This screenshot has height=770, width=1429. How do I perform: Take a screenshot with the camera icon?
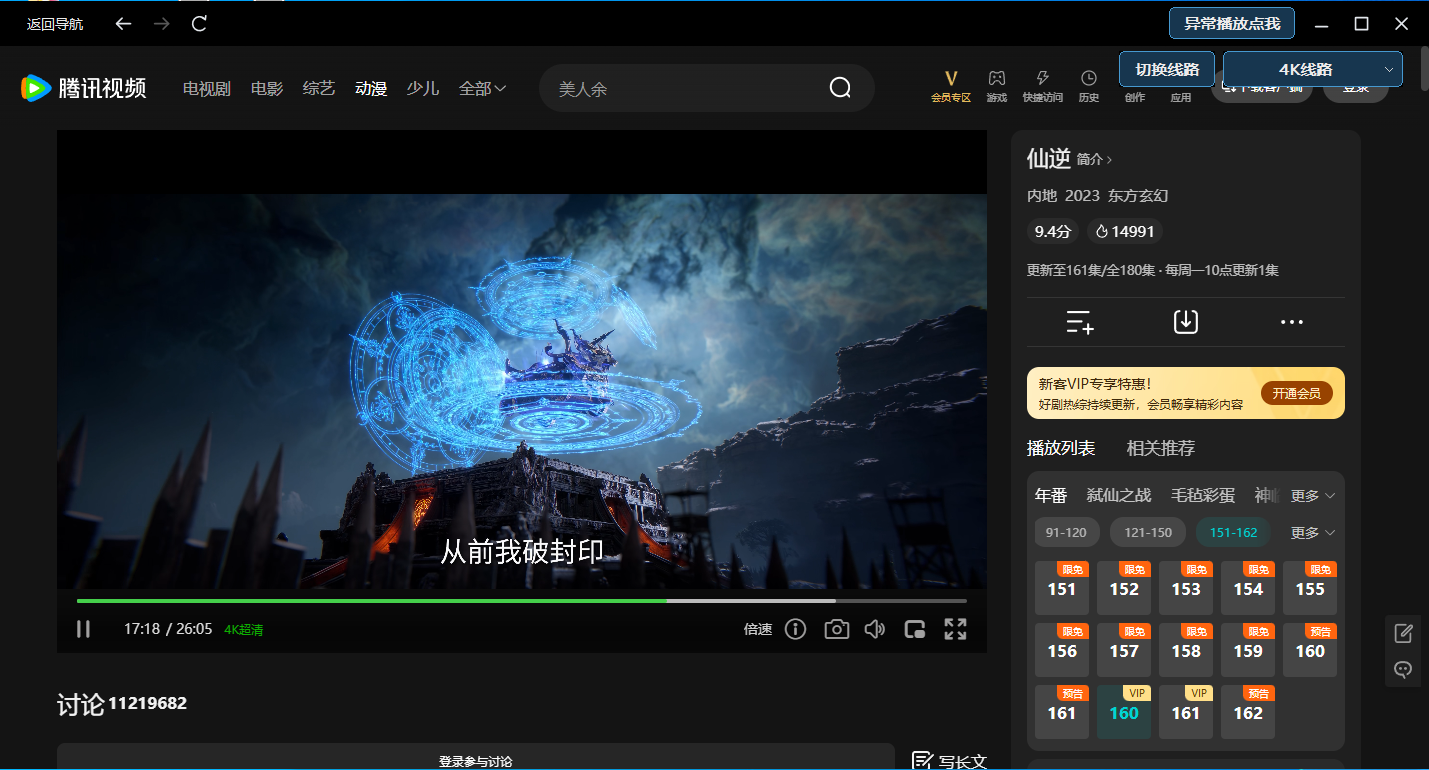pyautogui.click(x=836, y=629)
